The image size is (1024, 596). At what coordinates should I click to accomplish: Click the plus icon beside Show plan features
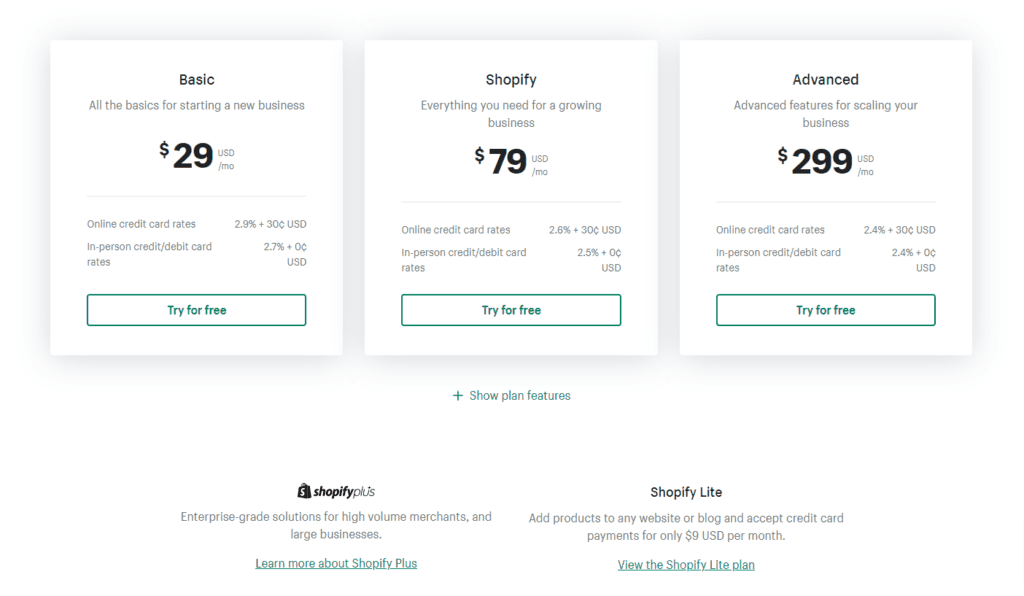pyautogui.click(x=457, y=395)
